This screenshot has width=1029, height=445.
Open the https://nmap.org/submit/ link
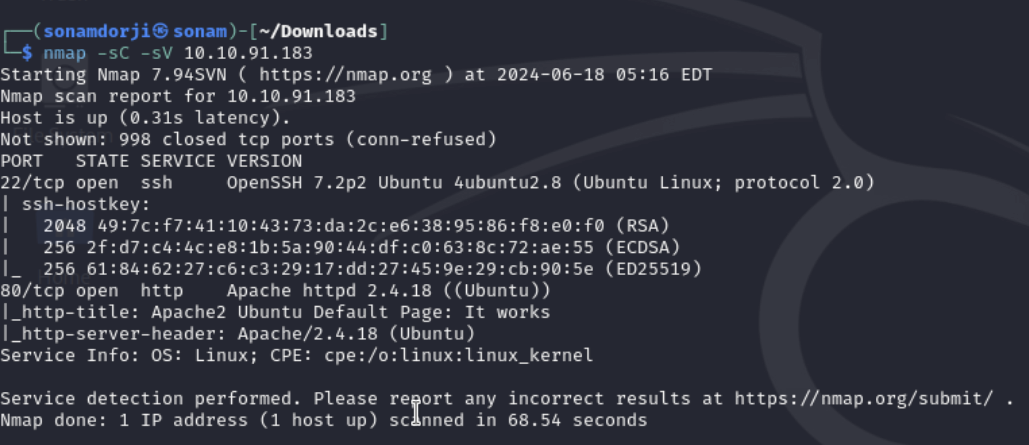pyautogui.click(x=864, y=398)
